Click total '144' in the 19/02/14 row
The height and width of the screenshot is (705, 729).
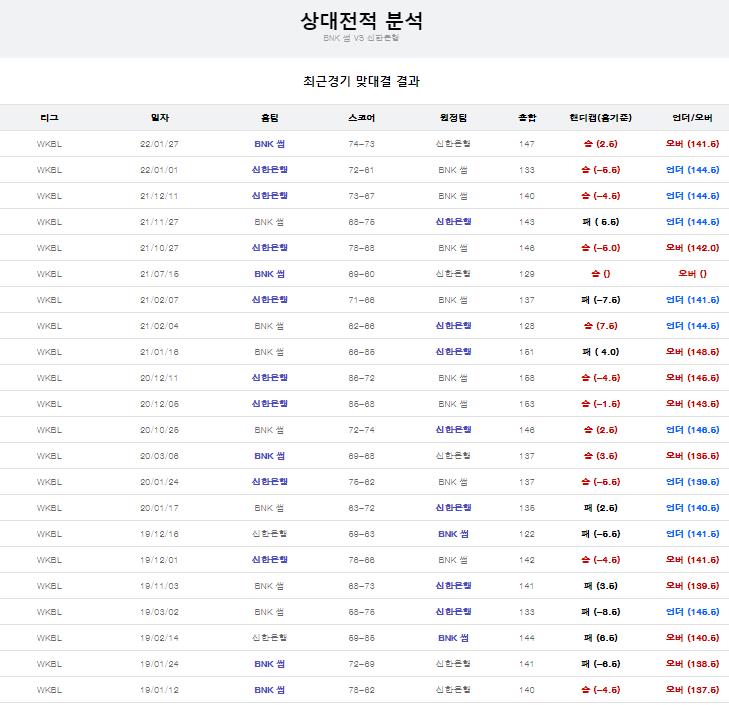point(527,638)
